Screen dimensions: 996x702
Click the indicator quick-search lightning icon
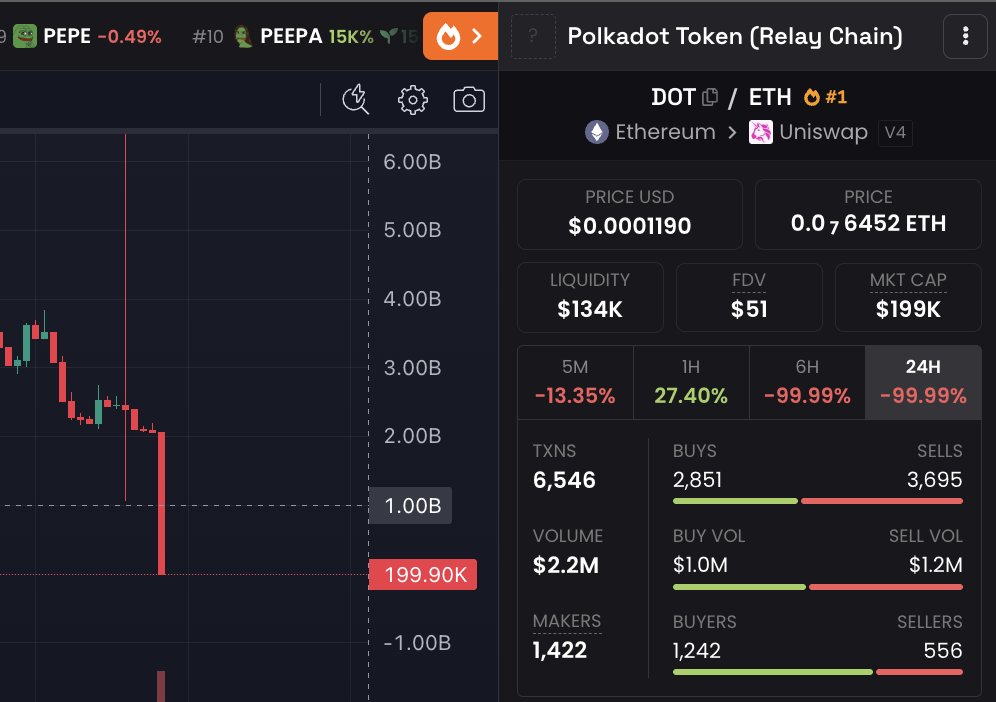(356, 99)
